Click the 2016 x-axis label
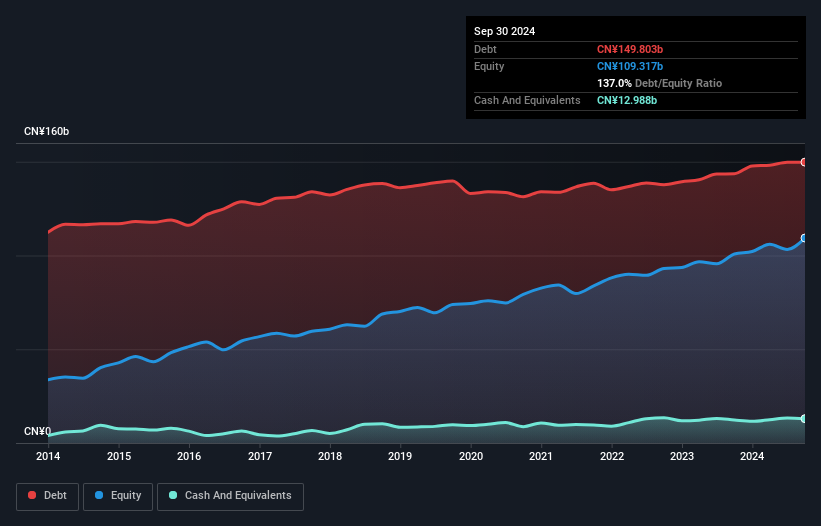Image resolution: width=821 pixels, height=526 pixels. 189,456
